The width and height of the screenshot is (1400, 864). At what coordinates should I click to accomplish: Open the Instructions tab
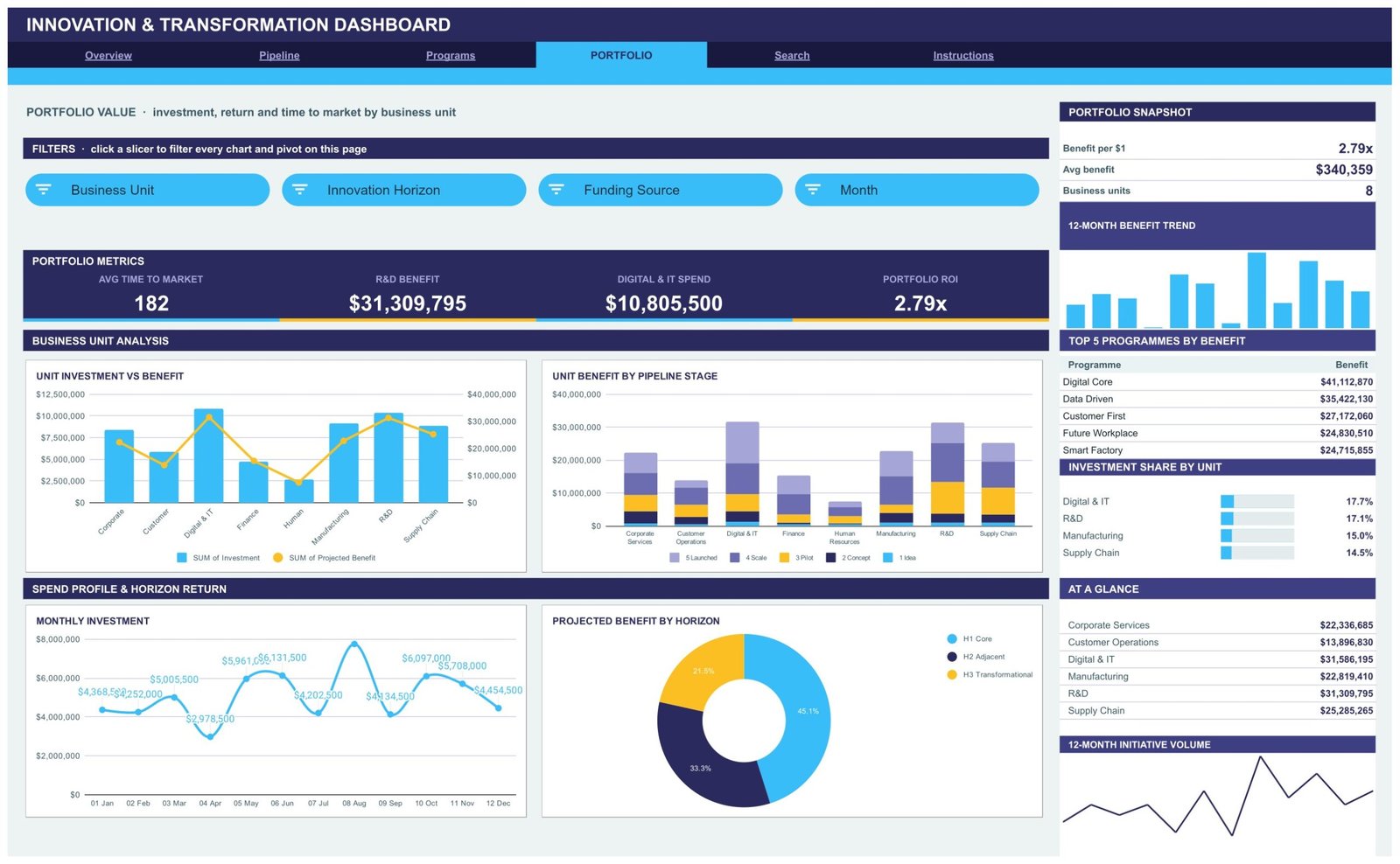tap(963, 55)
